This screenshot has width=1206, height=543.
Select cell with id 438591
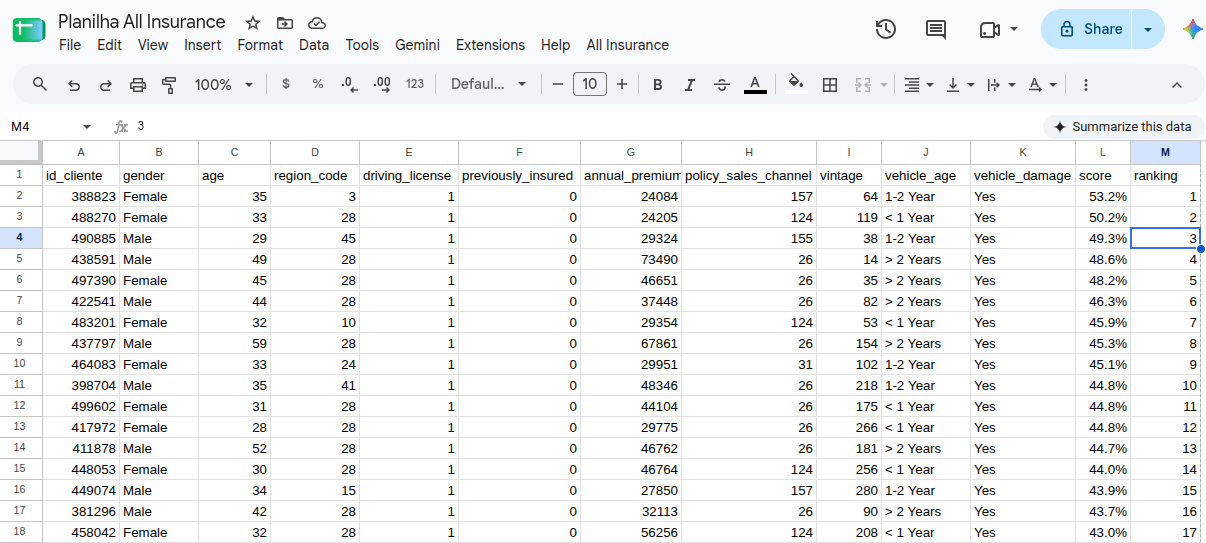pos(81,259)
